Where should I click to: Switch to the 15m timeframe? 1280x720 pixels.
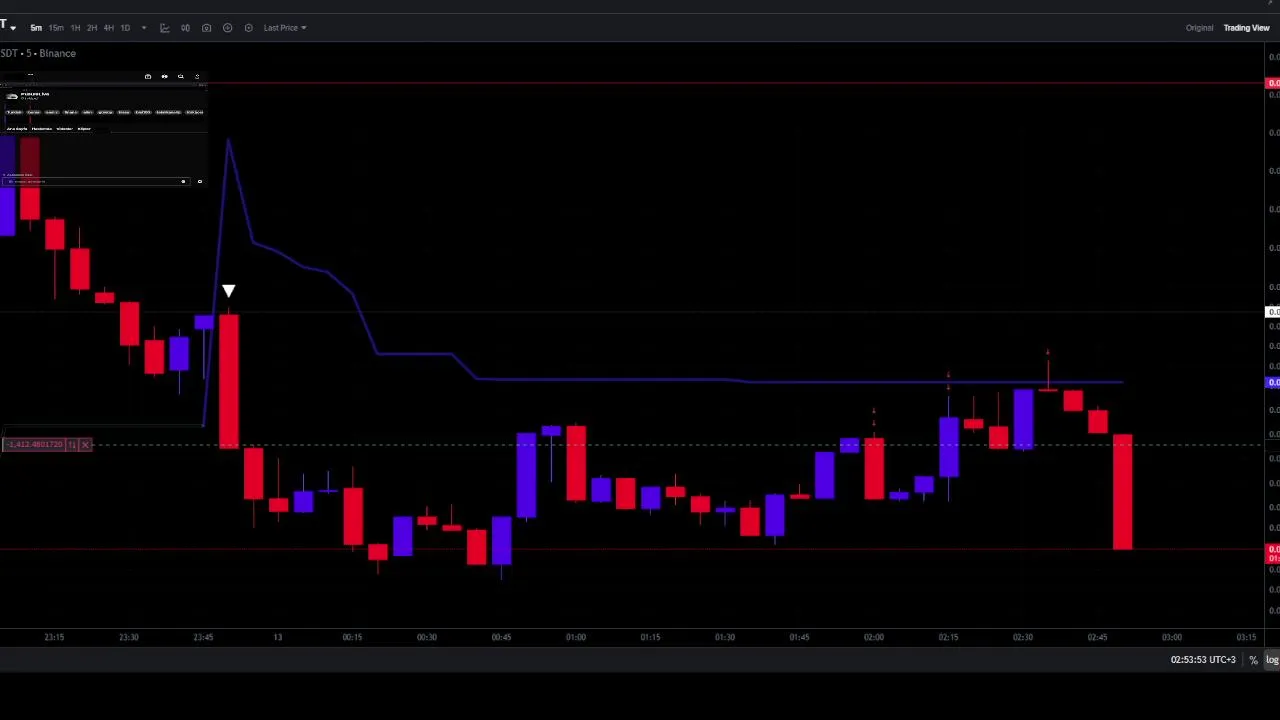pyautogui.click(x=56, y=28)
